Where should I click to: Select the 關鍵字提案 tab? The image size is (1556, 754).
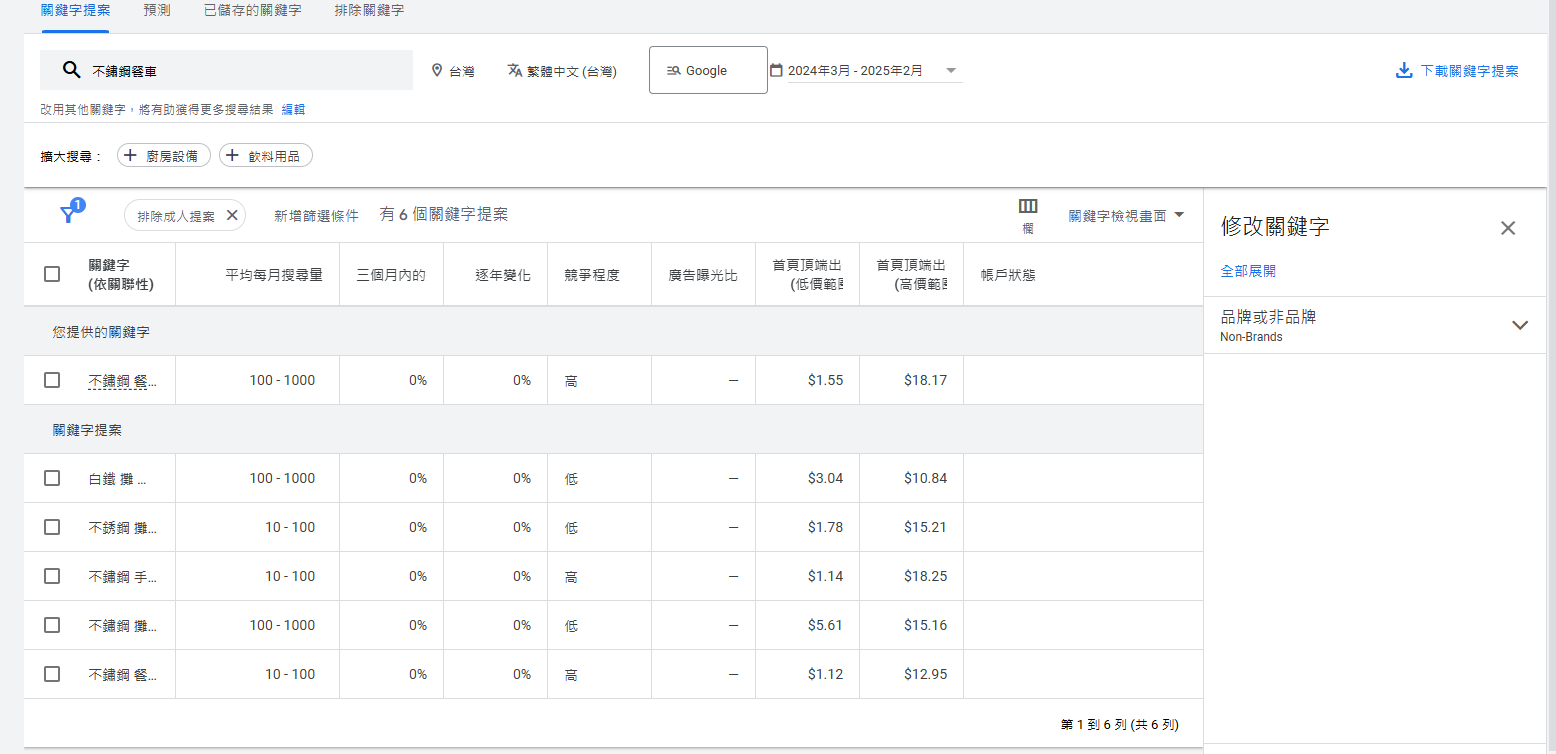(x=75, y=10)
